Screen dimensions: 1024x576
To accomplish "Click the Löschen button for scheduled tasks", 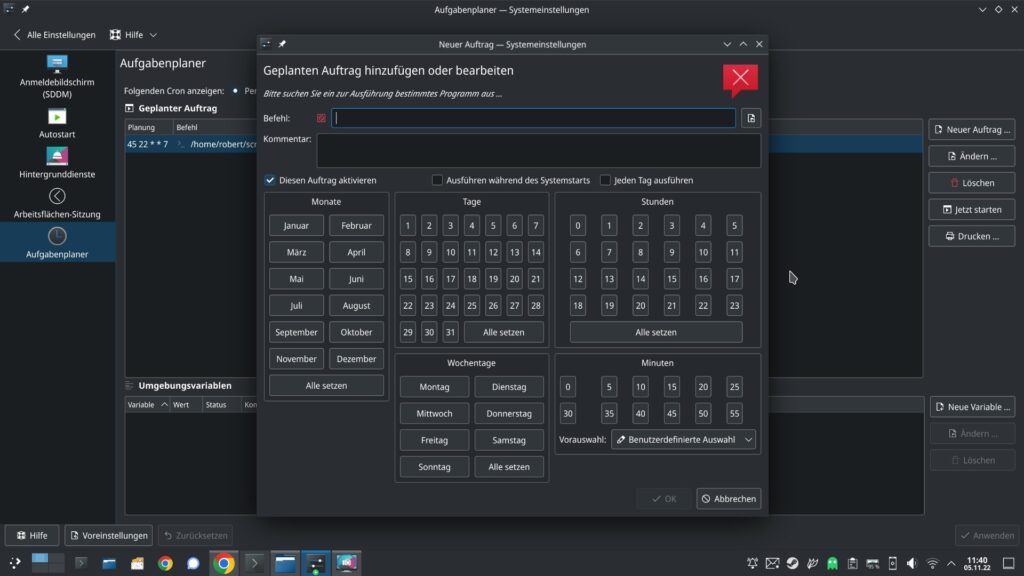I will click(972, 183).
